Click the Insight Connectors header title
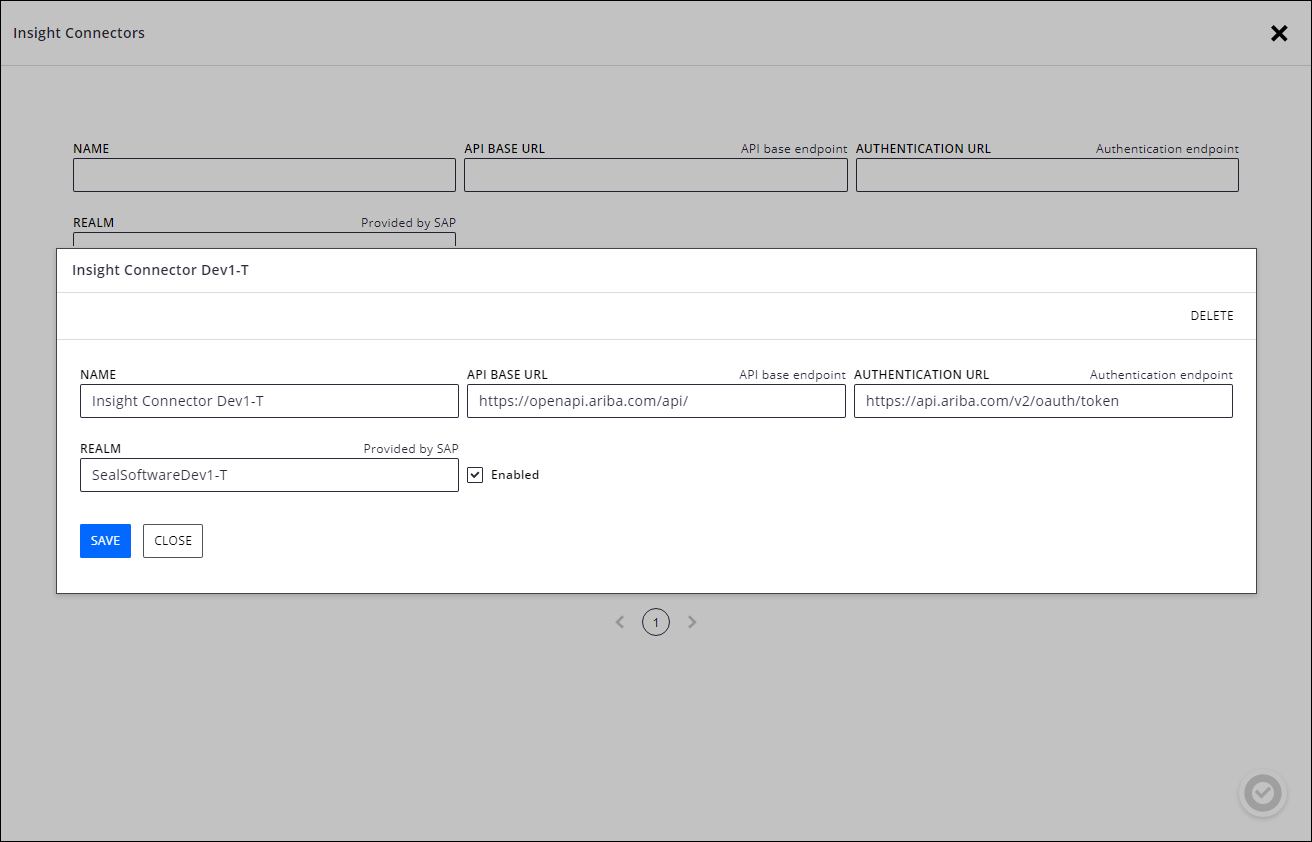Viewport: 1312px width, 842px height. 78,32
